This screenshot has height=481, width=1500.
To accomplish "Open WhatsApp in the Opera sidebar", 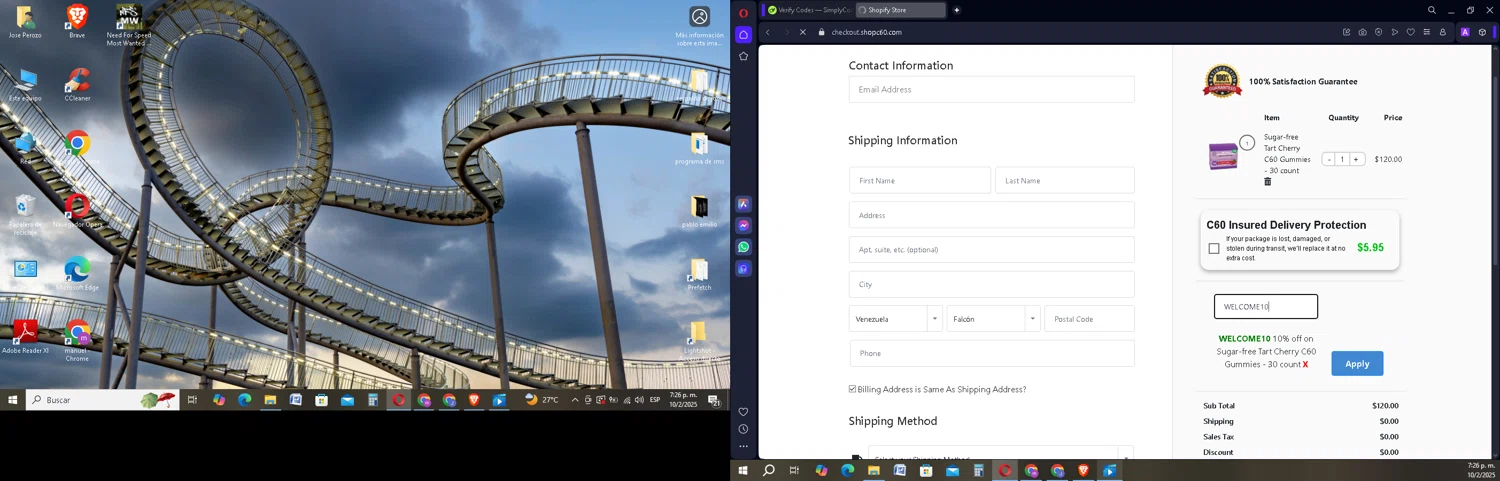I will pyautogui.click(x=743, y=247).
